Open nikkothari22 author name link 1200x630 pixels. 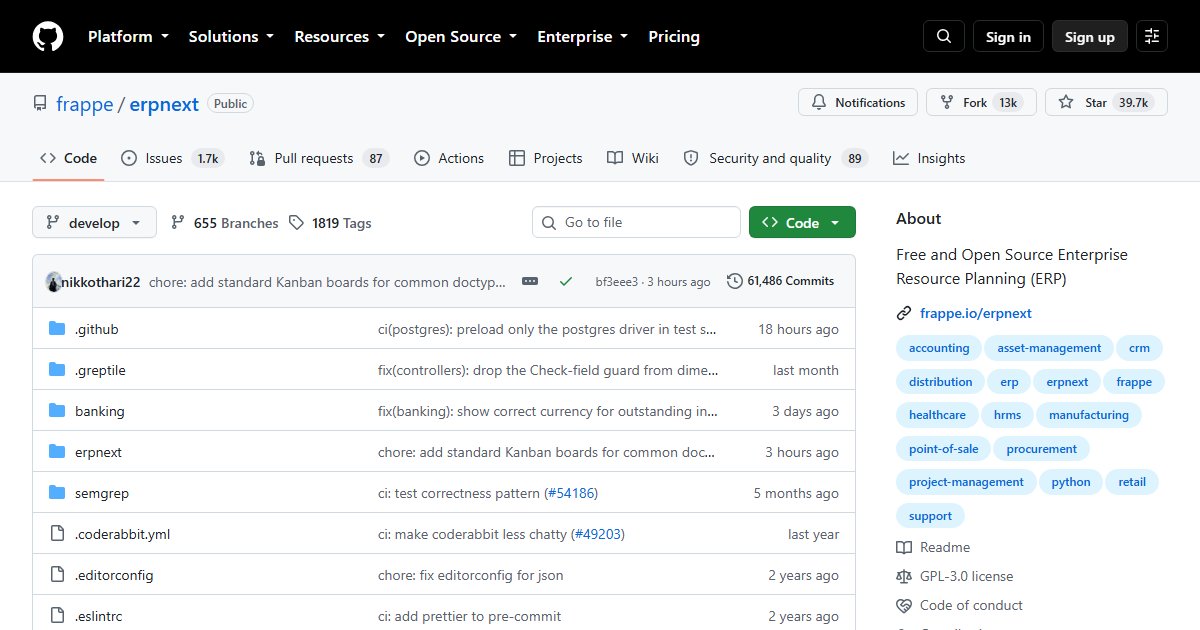tap(101, 282)
